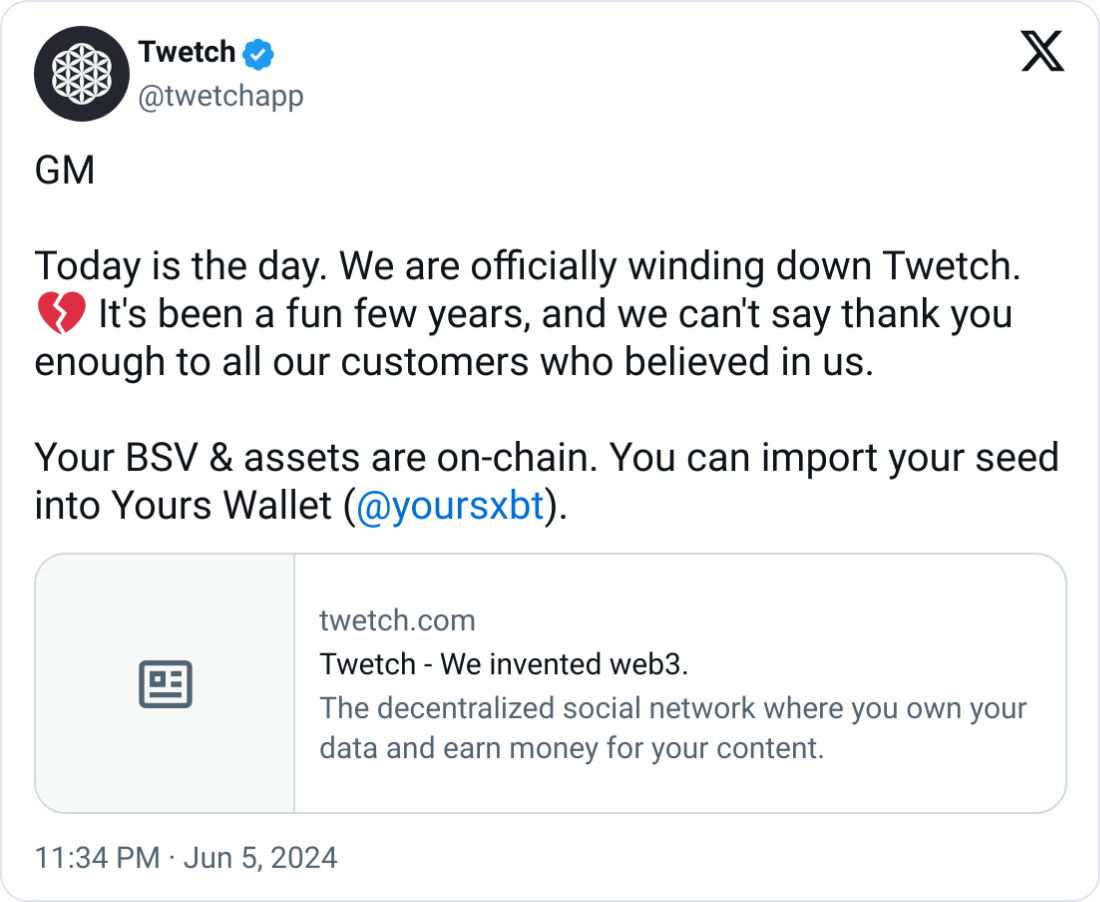Click the blue verified badge
The image size is (1100, 902).
click(x=258, y=54)
